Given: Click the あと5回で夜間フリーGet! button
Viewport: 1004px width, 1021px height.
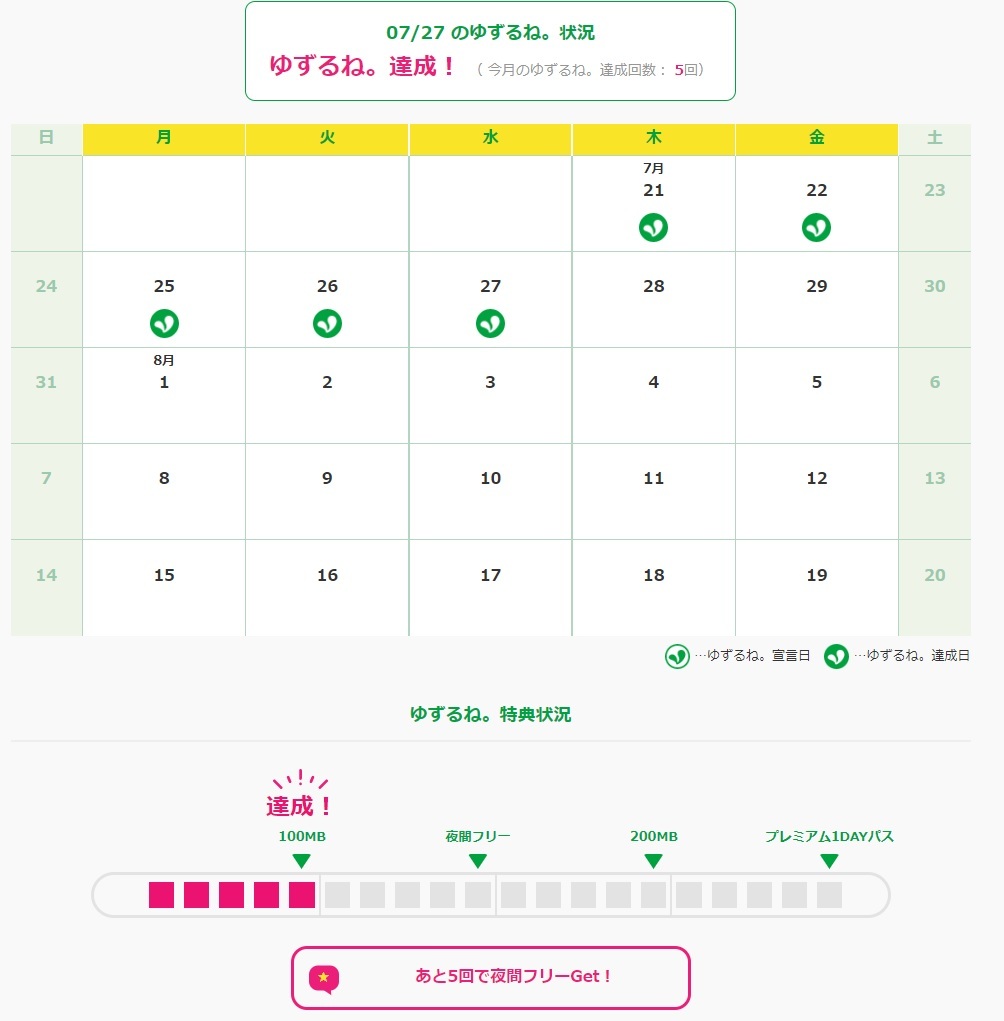Looking at the screenshot, I should (x=490, y=977).
